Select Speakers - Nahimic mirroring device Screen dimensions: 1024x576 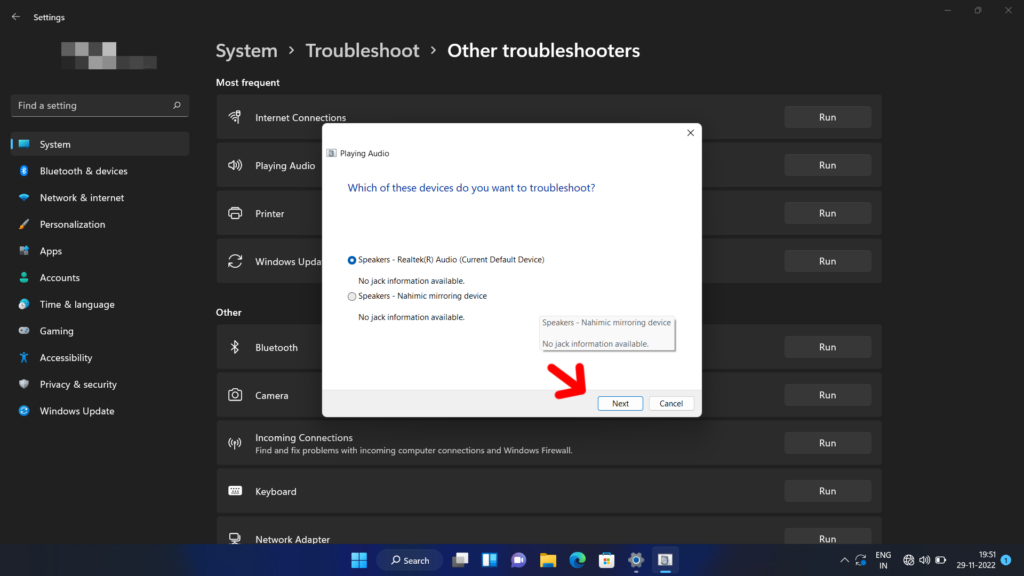(x=352, y=295)
